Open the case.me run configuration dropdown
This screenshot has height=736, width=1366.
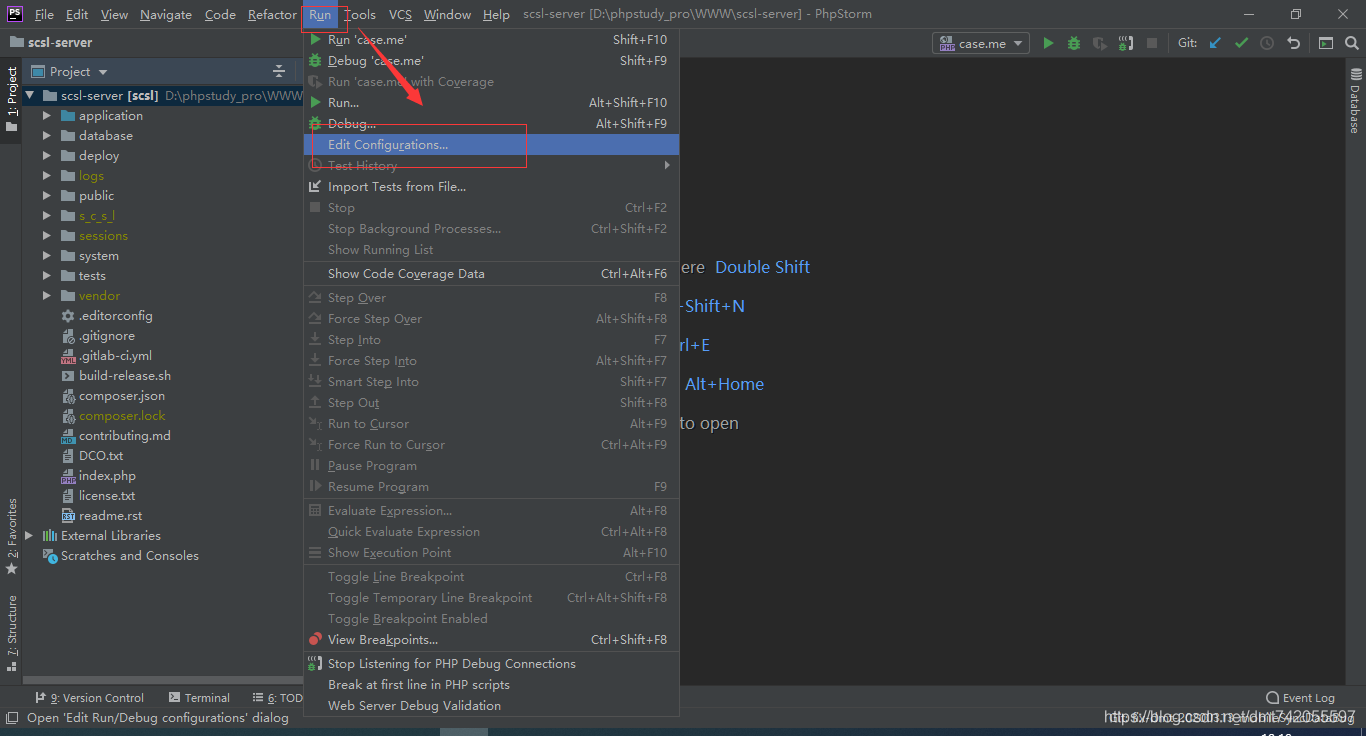981,43
